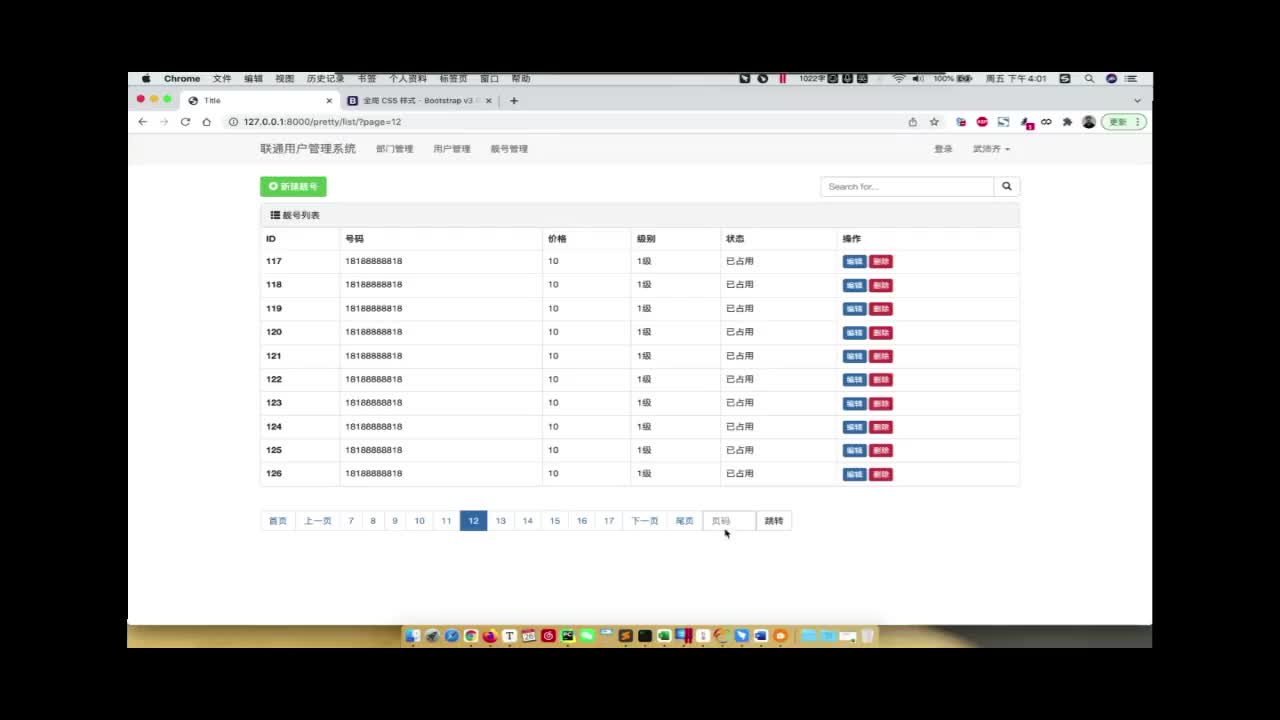
Task: Go back with the browser back arrow
Action: point(142,122)
